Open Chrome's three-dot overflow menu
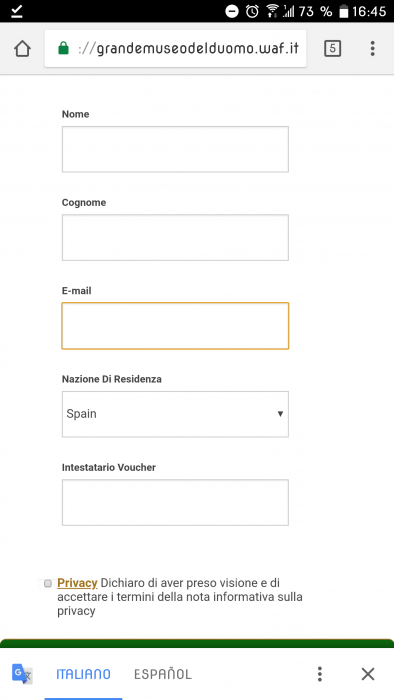Screen dimensions: 394x700 pos(373,49)
